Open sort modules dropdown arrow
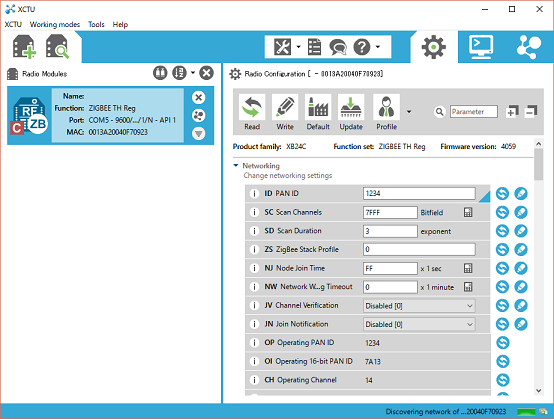 (x=193, y=73)
